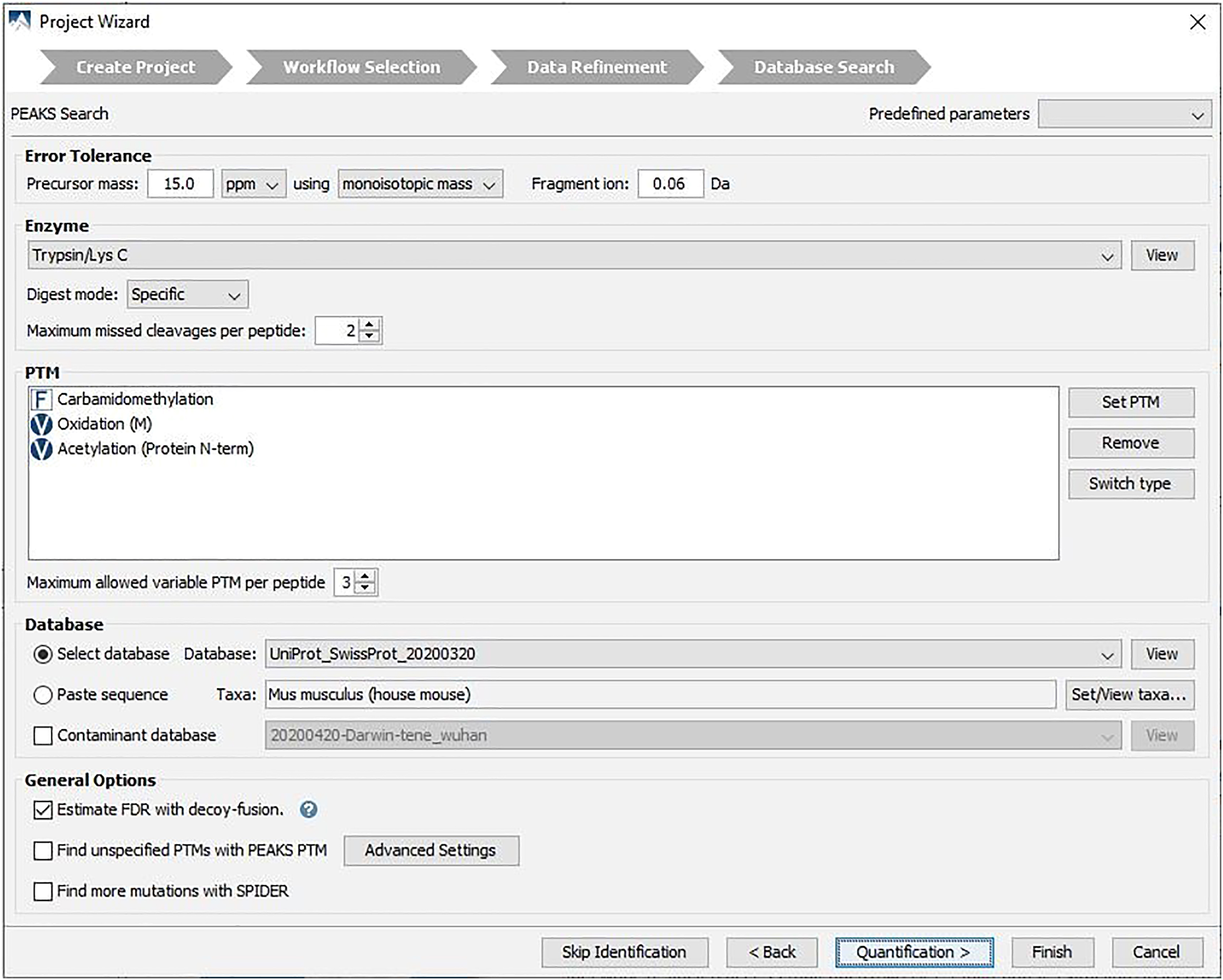The width and height of the screenshot is (1223, 980).
Task: Select the Acetylation (Protein N-term) PTM icon
Action: [41, 449]
